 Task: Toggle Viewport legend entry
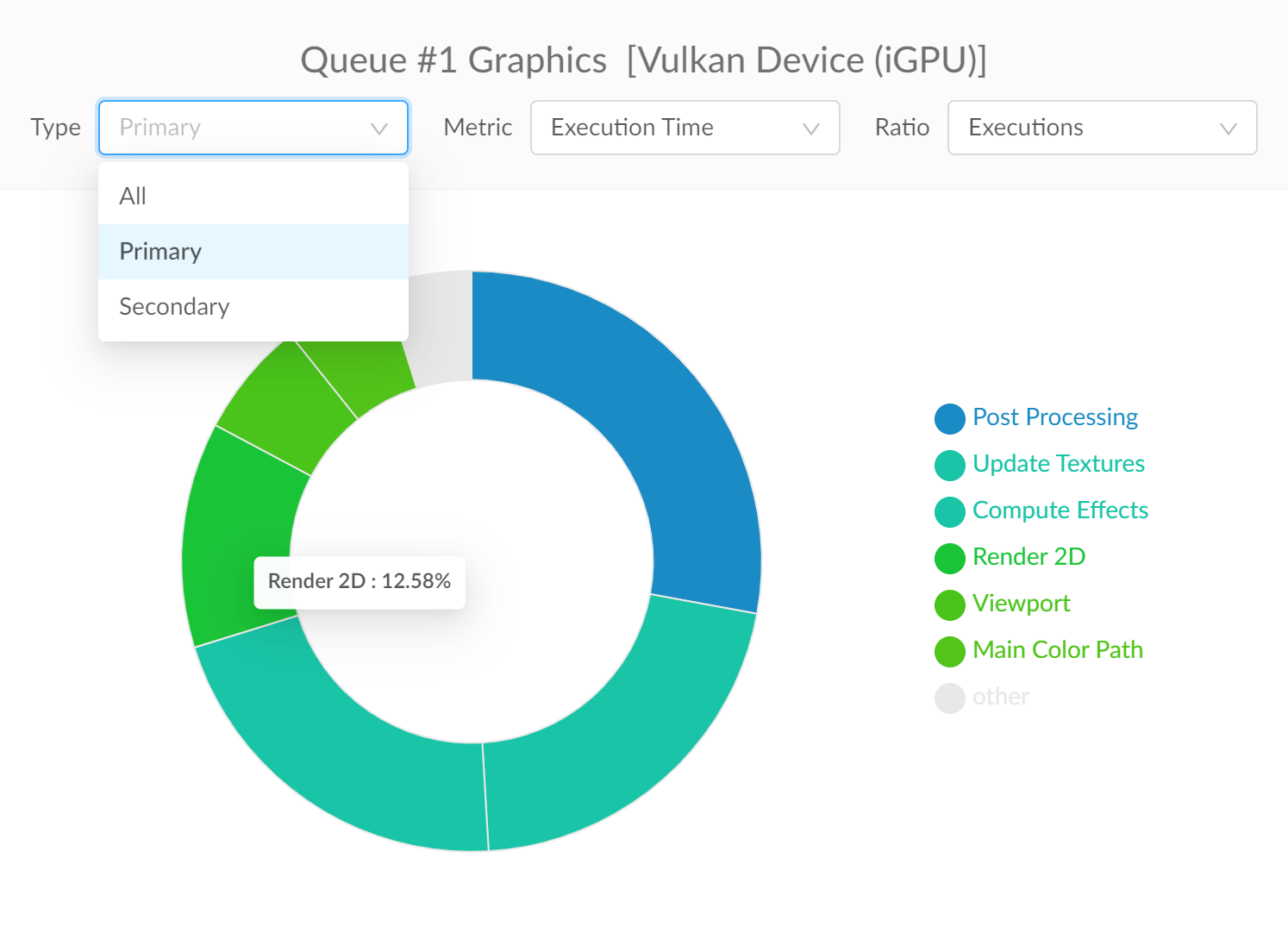(1003, 604)
